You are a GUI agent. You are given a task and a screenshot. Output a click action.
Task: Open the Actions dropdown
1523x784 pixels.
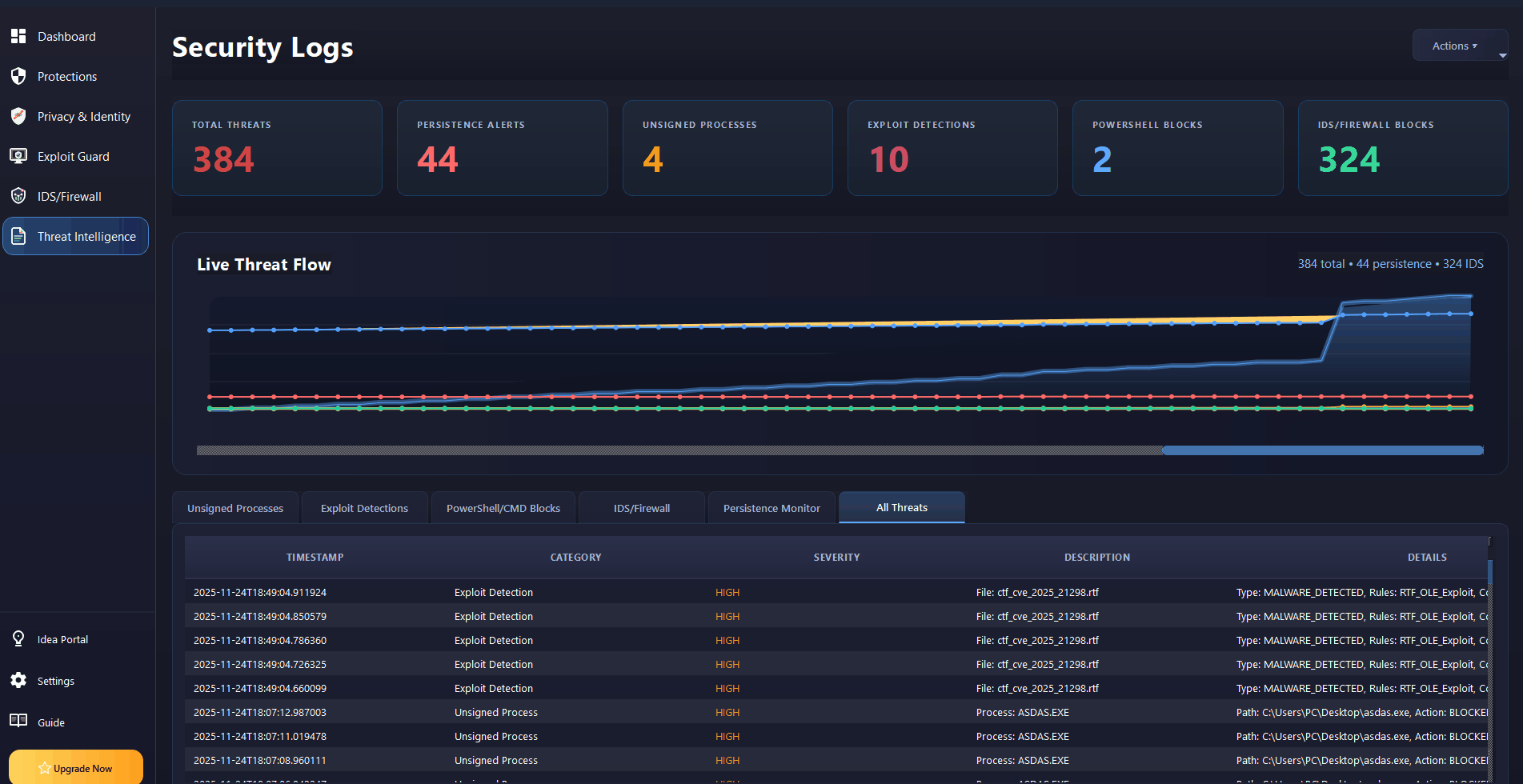(1452, 45)
